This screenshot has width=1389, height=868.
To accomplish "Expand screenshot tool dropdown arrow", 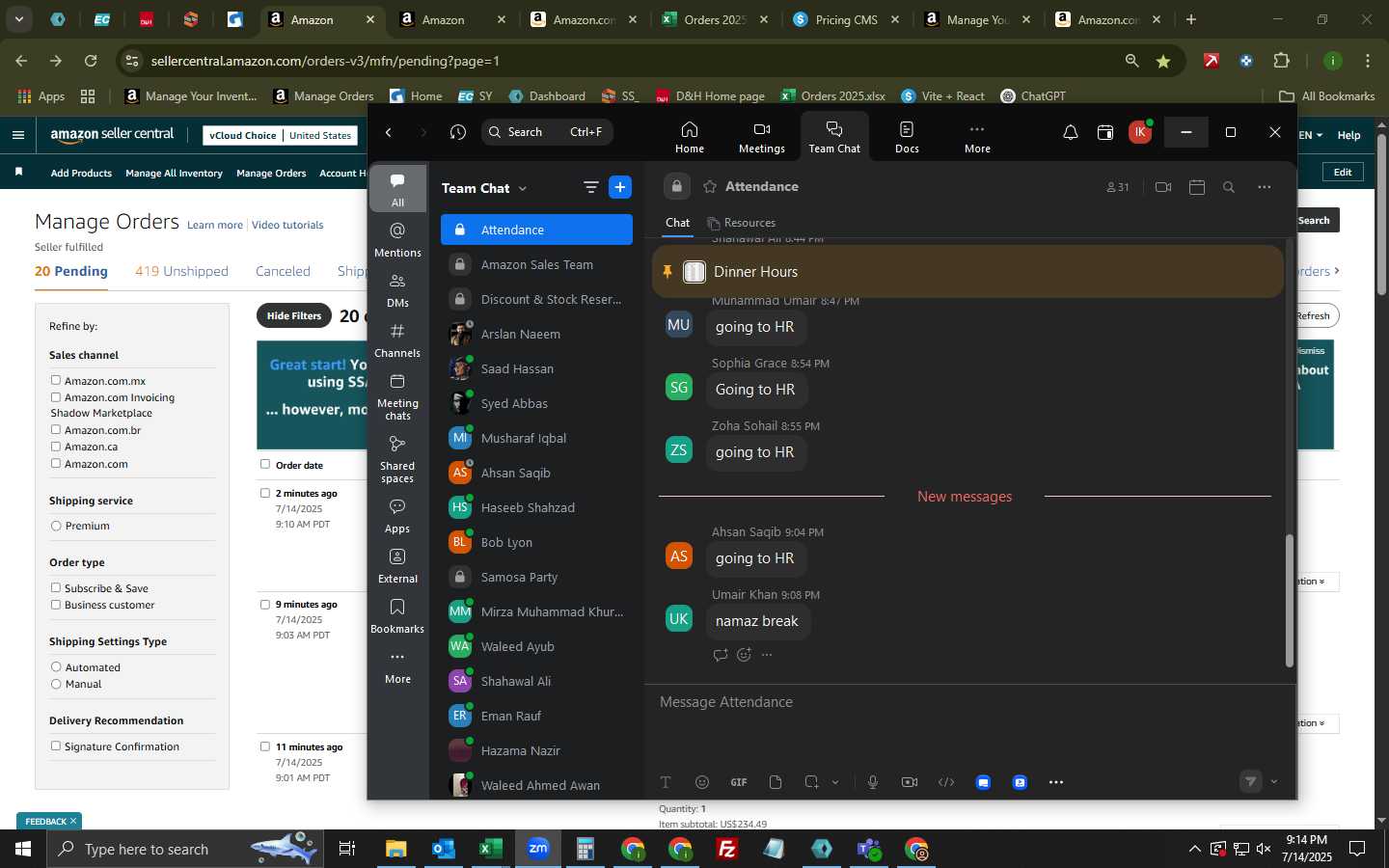I will click(835, 782).
